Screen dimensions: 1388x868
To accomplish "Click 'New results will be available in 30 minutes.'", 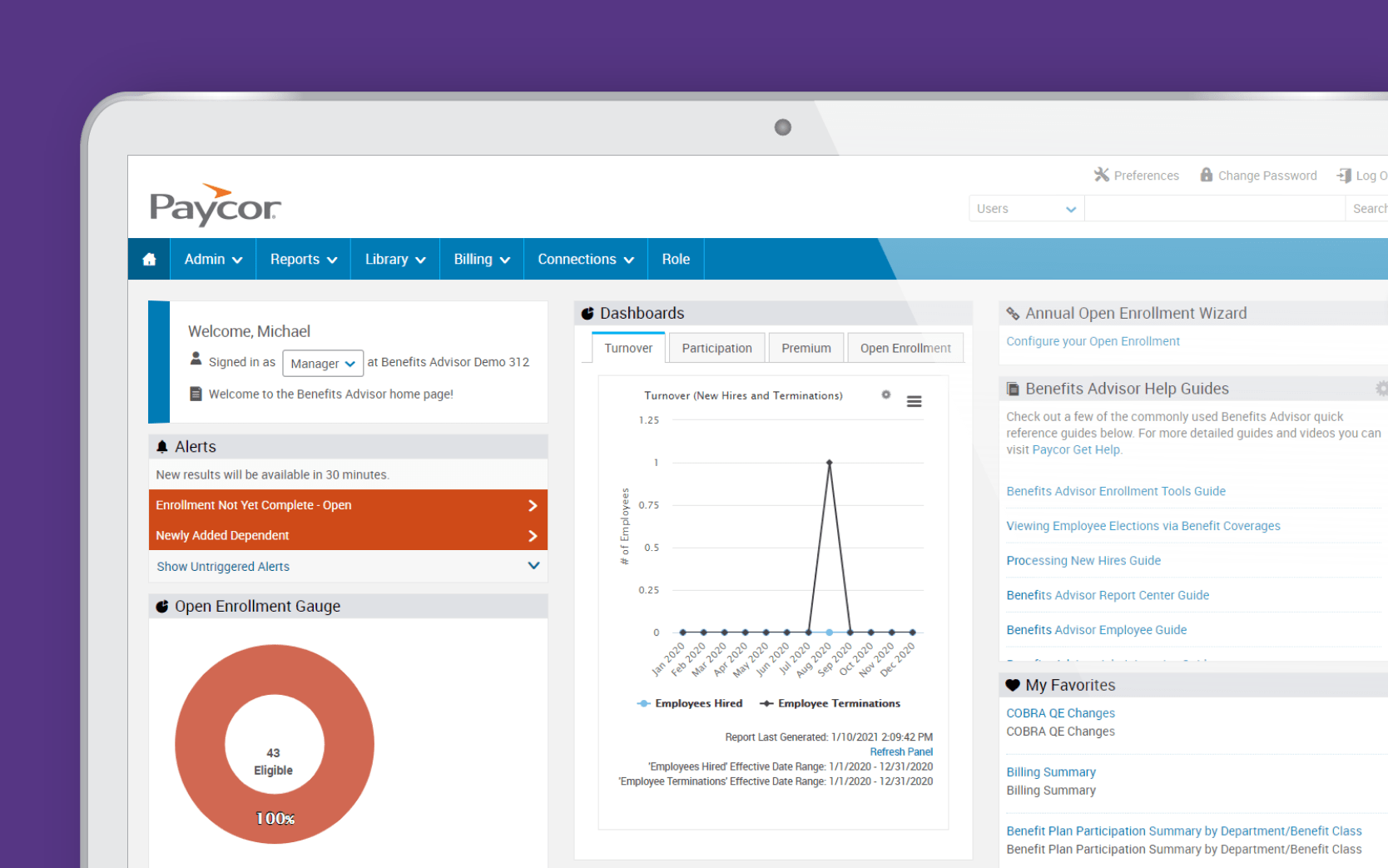I will pyautogui.click(x=272, y=475).
